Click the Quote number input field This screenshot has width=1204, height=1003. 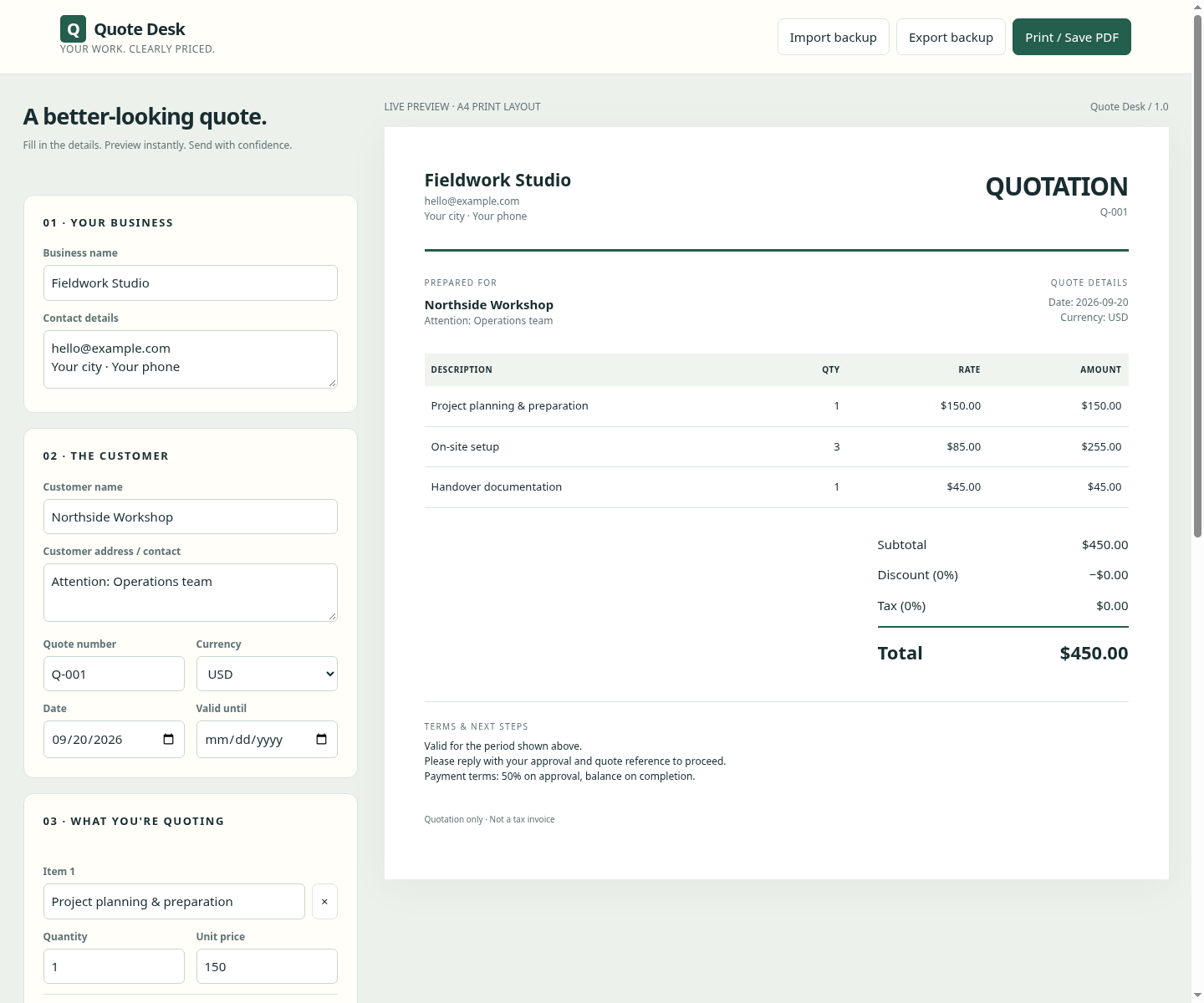click(x=114, y=674)
